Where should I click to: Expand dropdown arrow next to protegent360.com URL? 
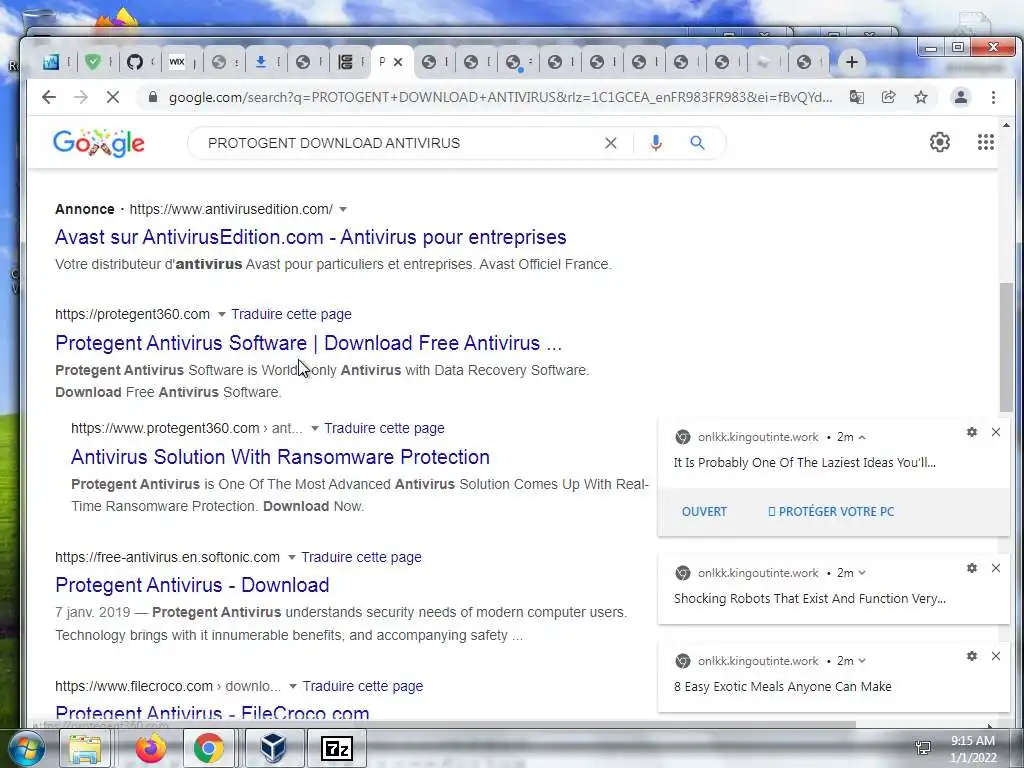point(221,315)
